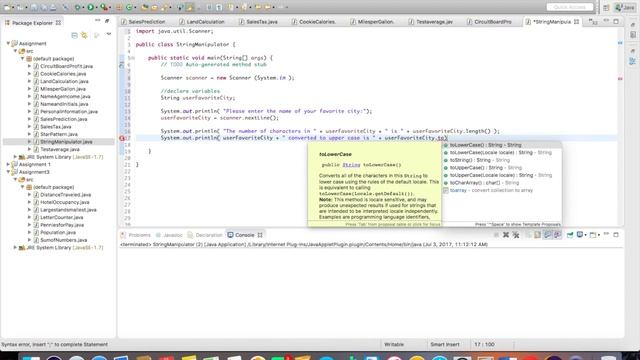Select the Java perspective button

click(x=625, y=7)
